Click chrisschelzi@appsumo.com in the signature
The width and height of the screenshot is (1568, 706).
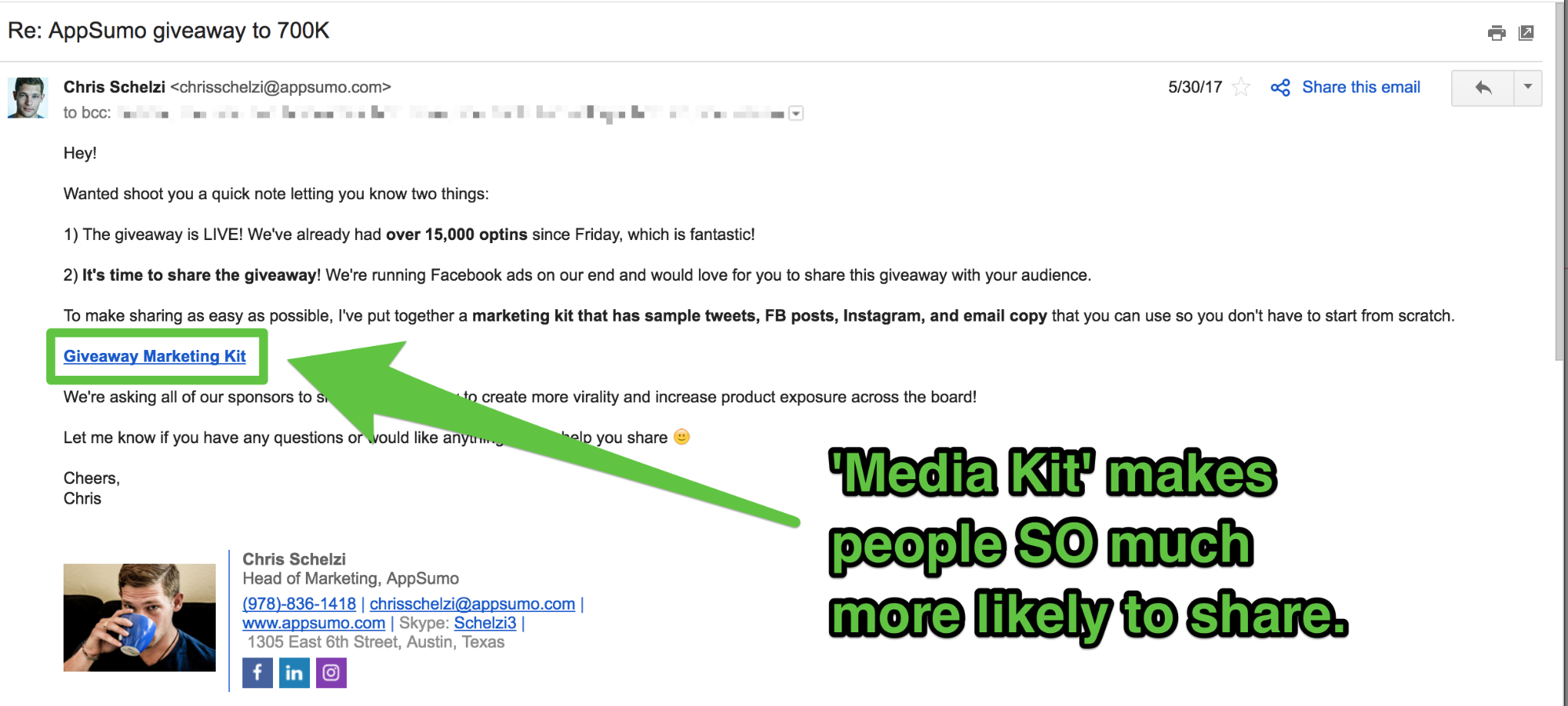click(472, 603)
